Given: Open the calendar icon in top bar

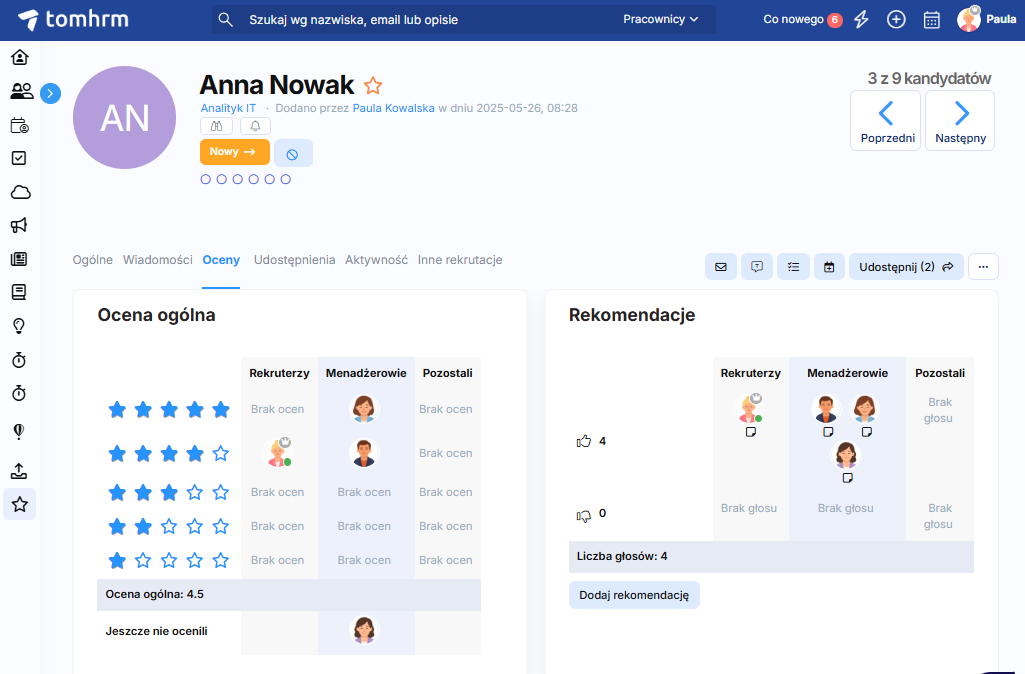Looking at the screenshot, I should click(x=931, y=19).
